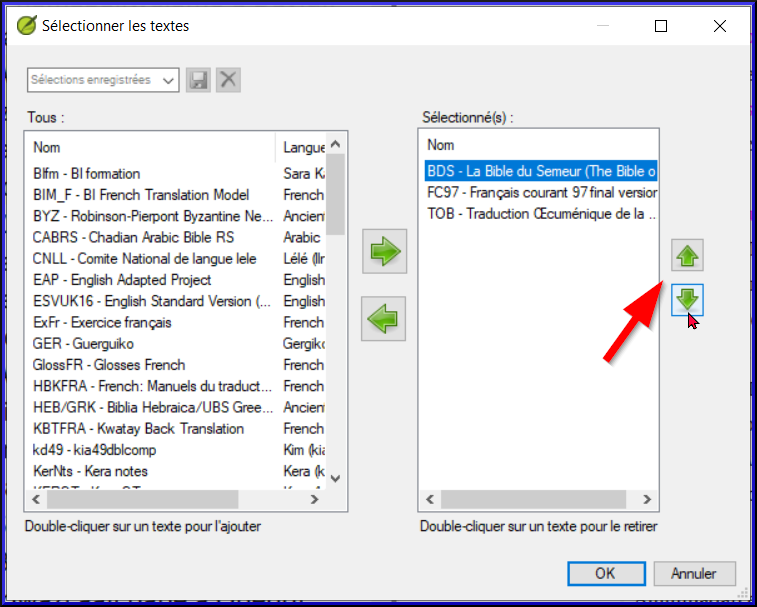Image resolution: width=757 pixels, height=607 pixels.
Task: Click the Langue column header
Action: [302, 148]
